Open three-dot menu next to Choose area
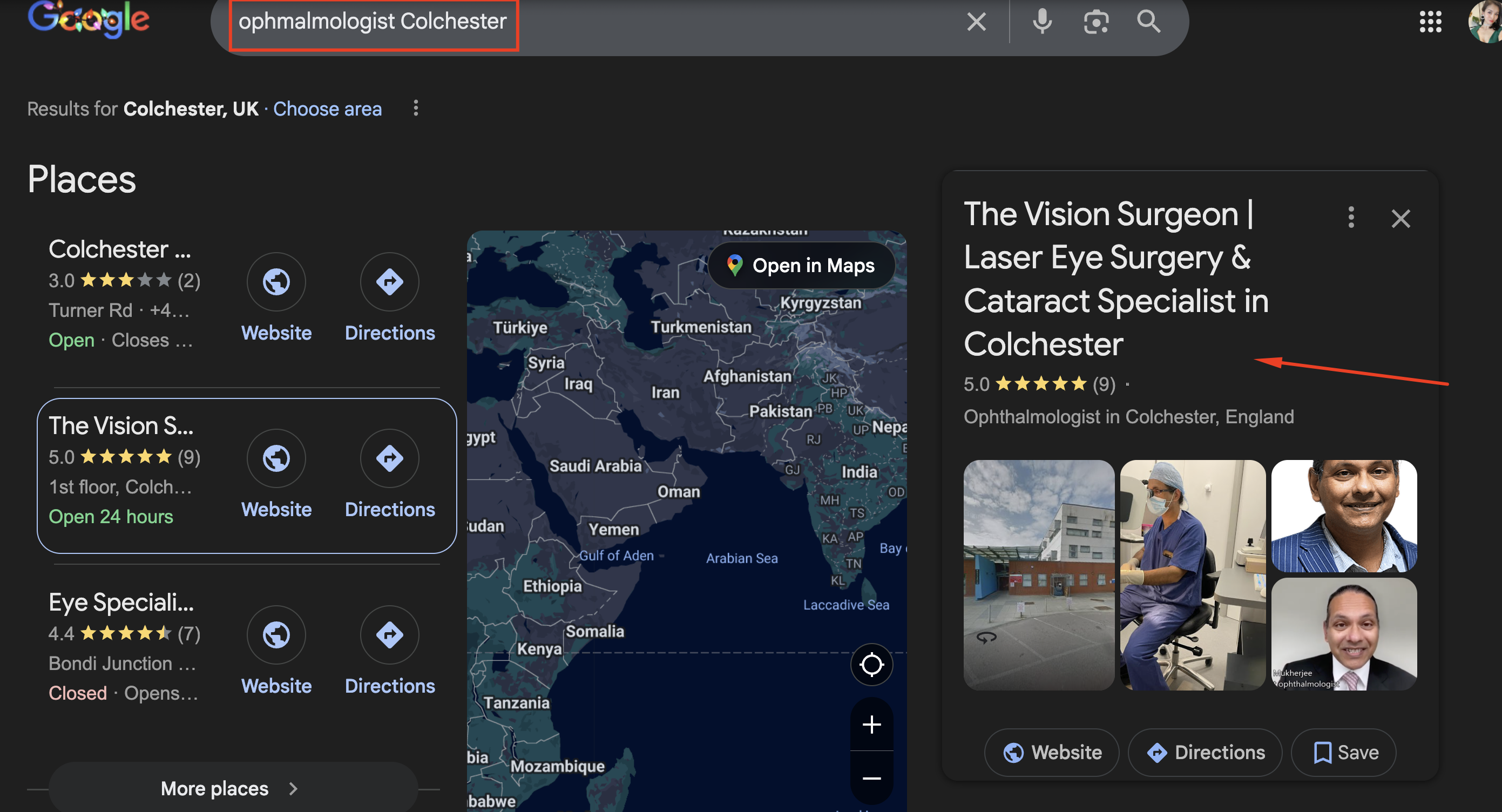Viewport: 1502px width, 812px height. click(x=415, y=108)
